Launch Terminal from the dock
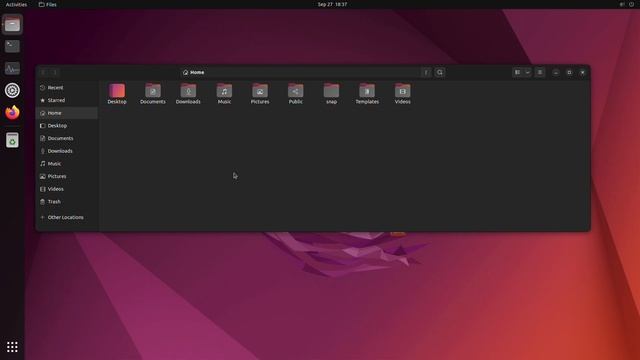Screen dimensions: 640x360 click(12, 46)
